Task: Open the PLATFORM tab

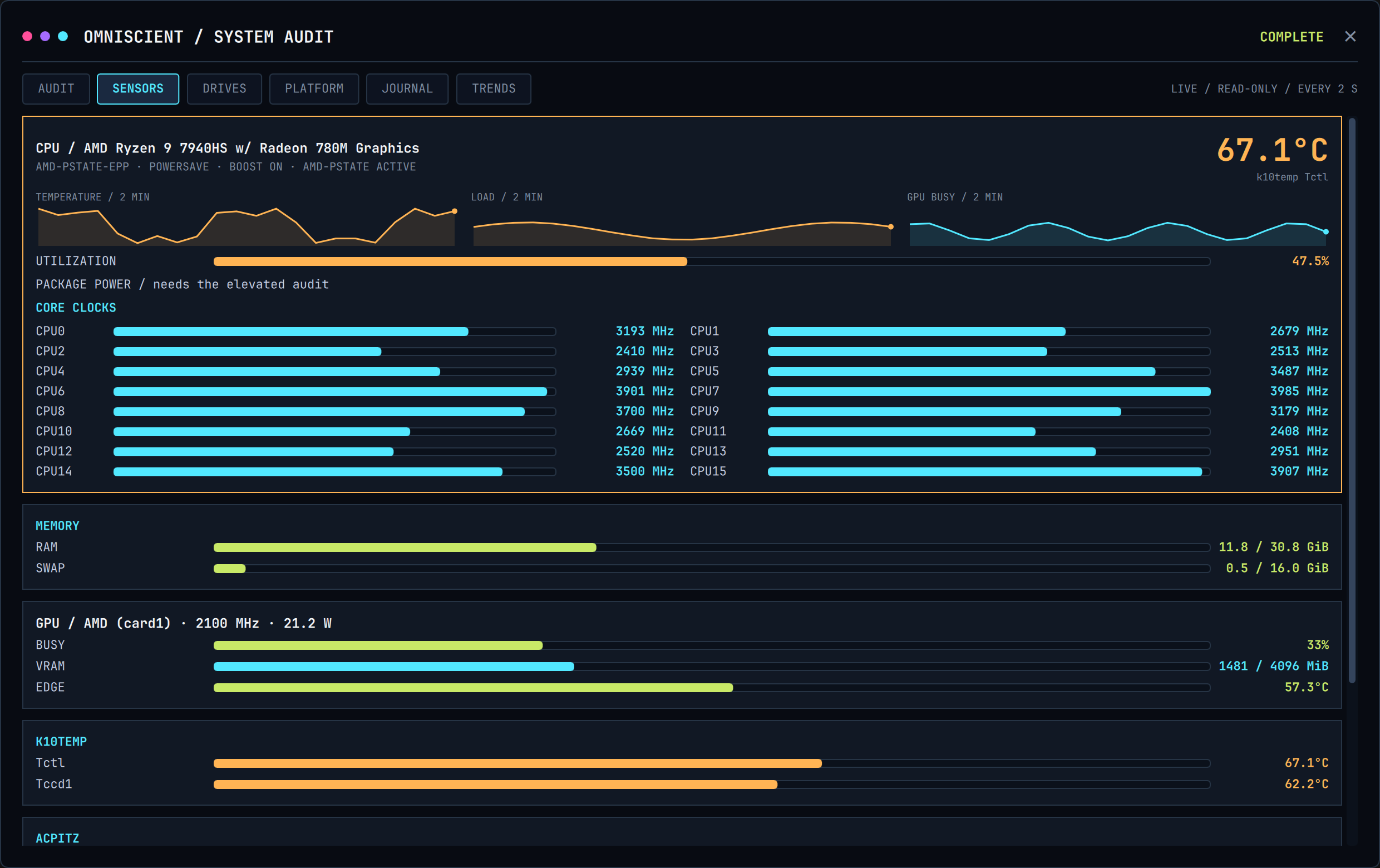Action: [x=314, y=89]
